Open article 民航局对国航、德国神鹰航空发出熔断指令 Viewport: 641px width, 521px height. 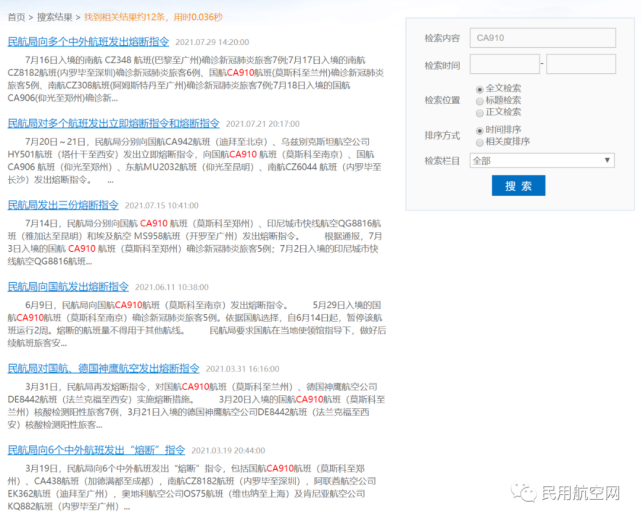[x=103, y=368]
